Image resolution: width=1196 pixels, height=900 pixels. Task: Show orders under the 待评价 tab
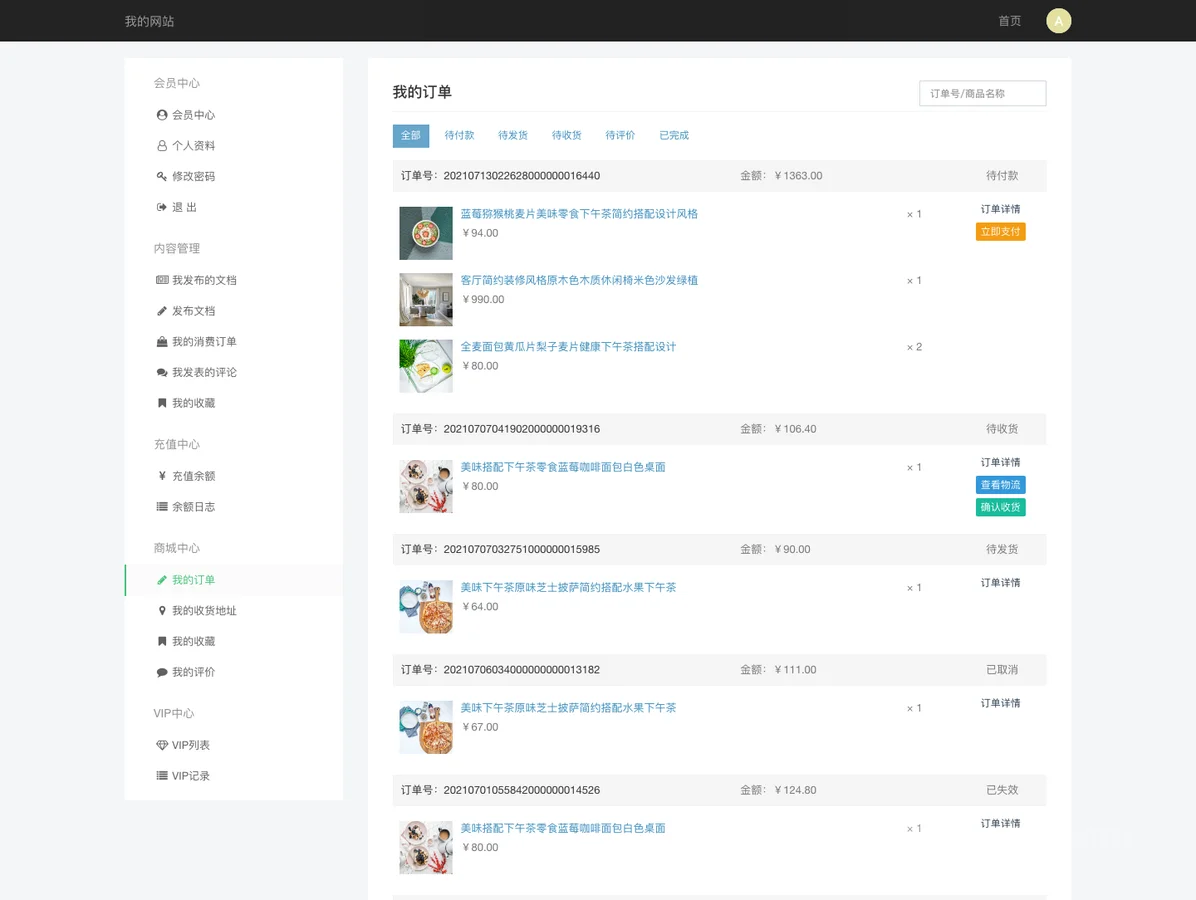pyautogui.click(x=620, y=136)
